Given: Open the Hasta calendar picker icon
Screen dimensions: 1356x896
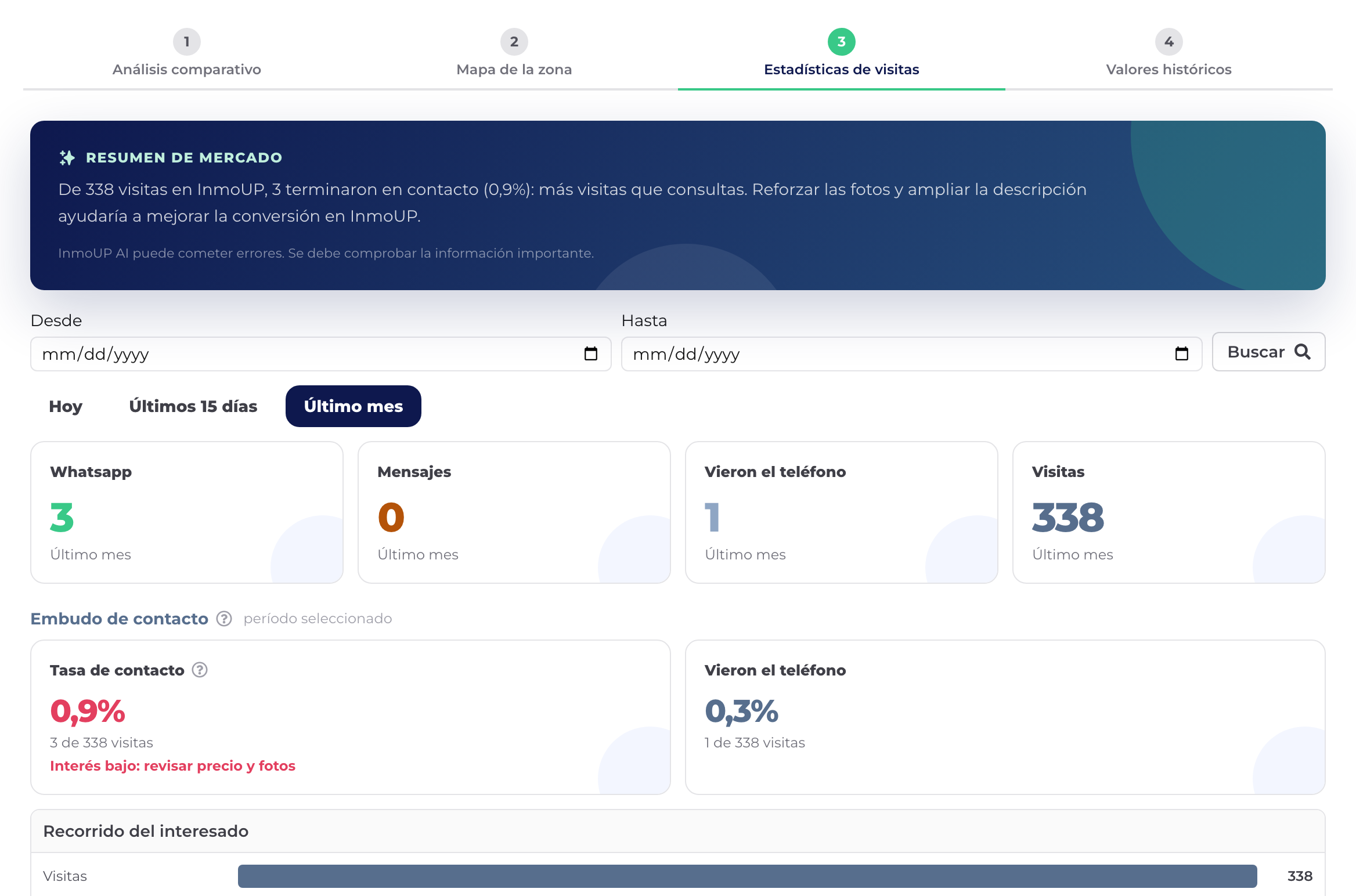Looking at the screenshot, I should click(1182, 353).
